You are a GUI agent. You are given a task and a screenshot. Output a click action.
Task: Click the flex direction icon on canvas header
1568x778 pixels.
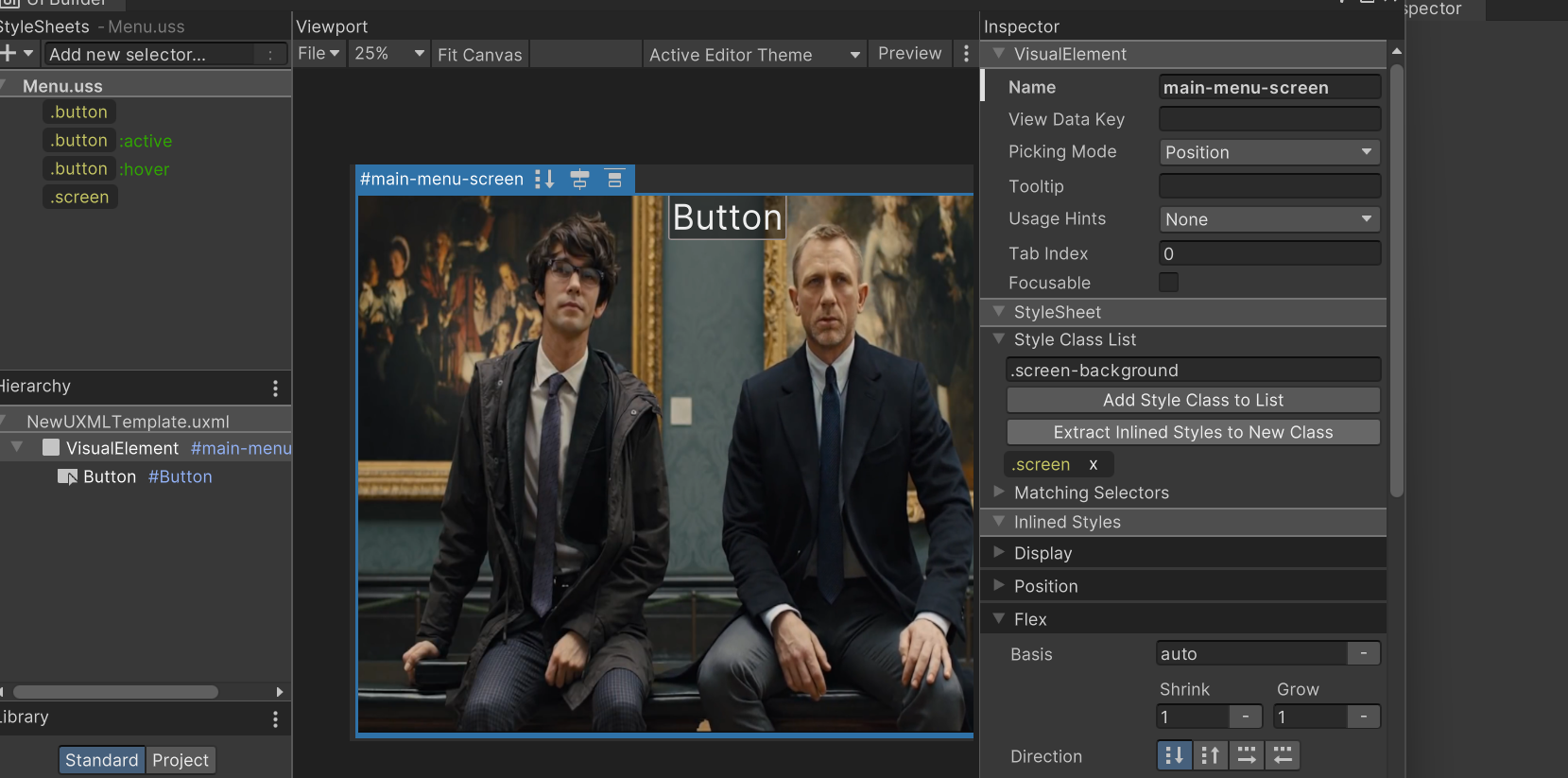pyautogui.click(x=544, y=179)
